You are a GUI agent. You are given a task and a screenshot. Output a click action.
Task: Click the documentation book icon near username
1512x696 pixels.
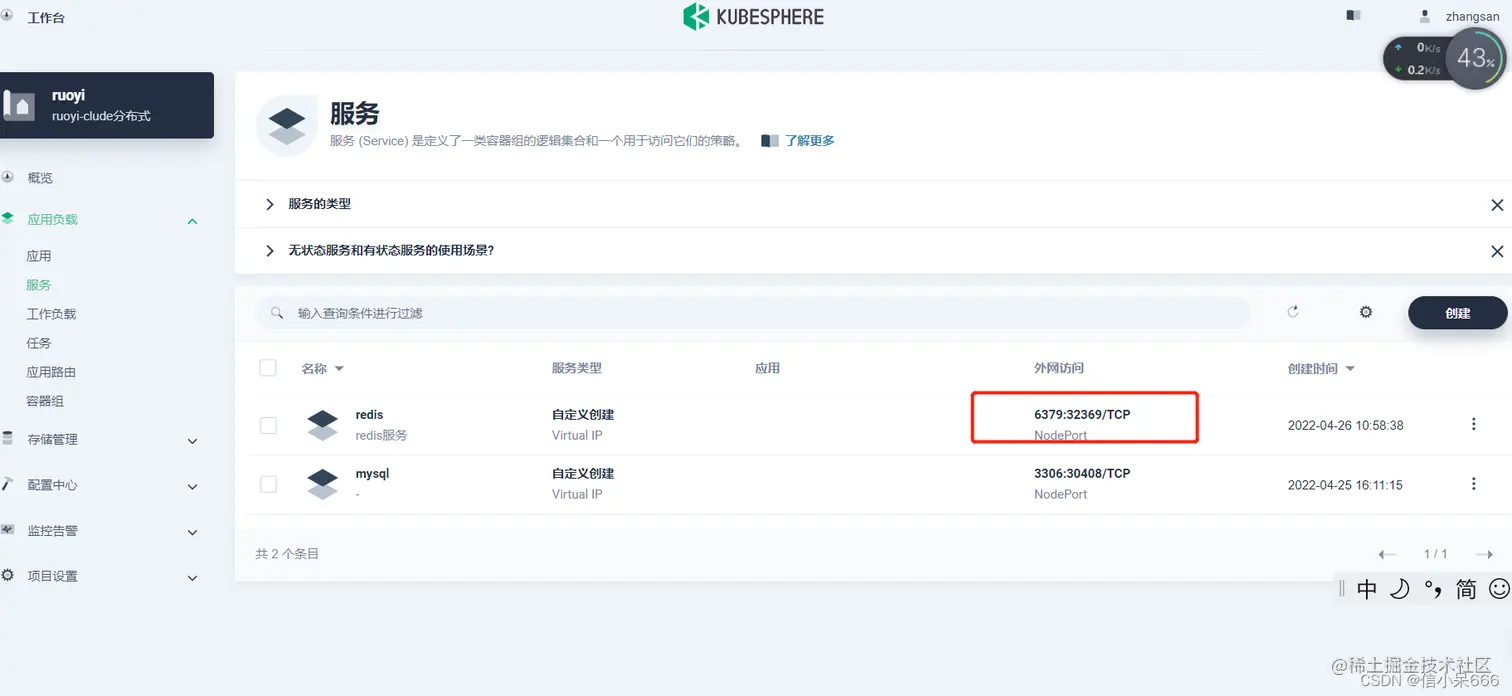click(1354, 16)
